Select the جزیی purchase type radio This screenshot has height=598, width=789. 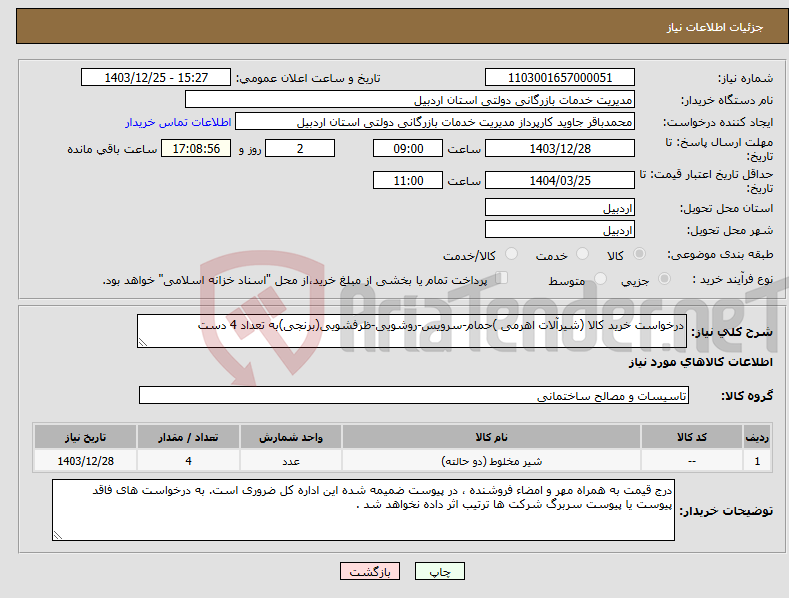click(664, 278)
